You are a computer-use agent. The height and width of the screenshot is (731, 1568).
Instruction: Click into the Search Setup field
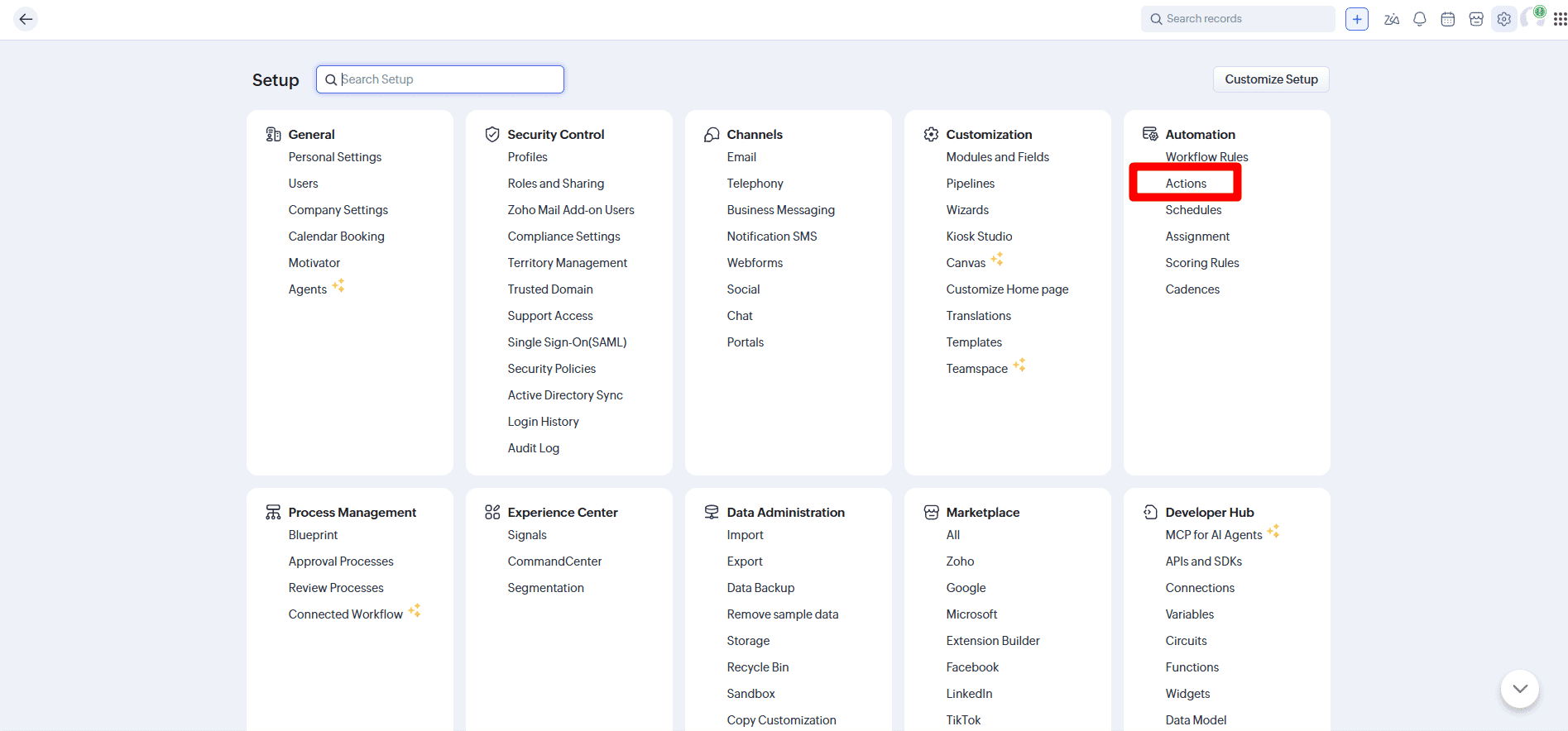(x=440, y=79)
